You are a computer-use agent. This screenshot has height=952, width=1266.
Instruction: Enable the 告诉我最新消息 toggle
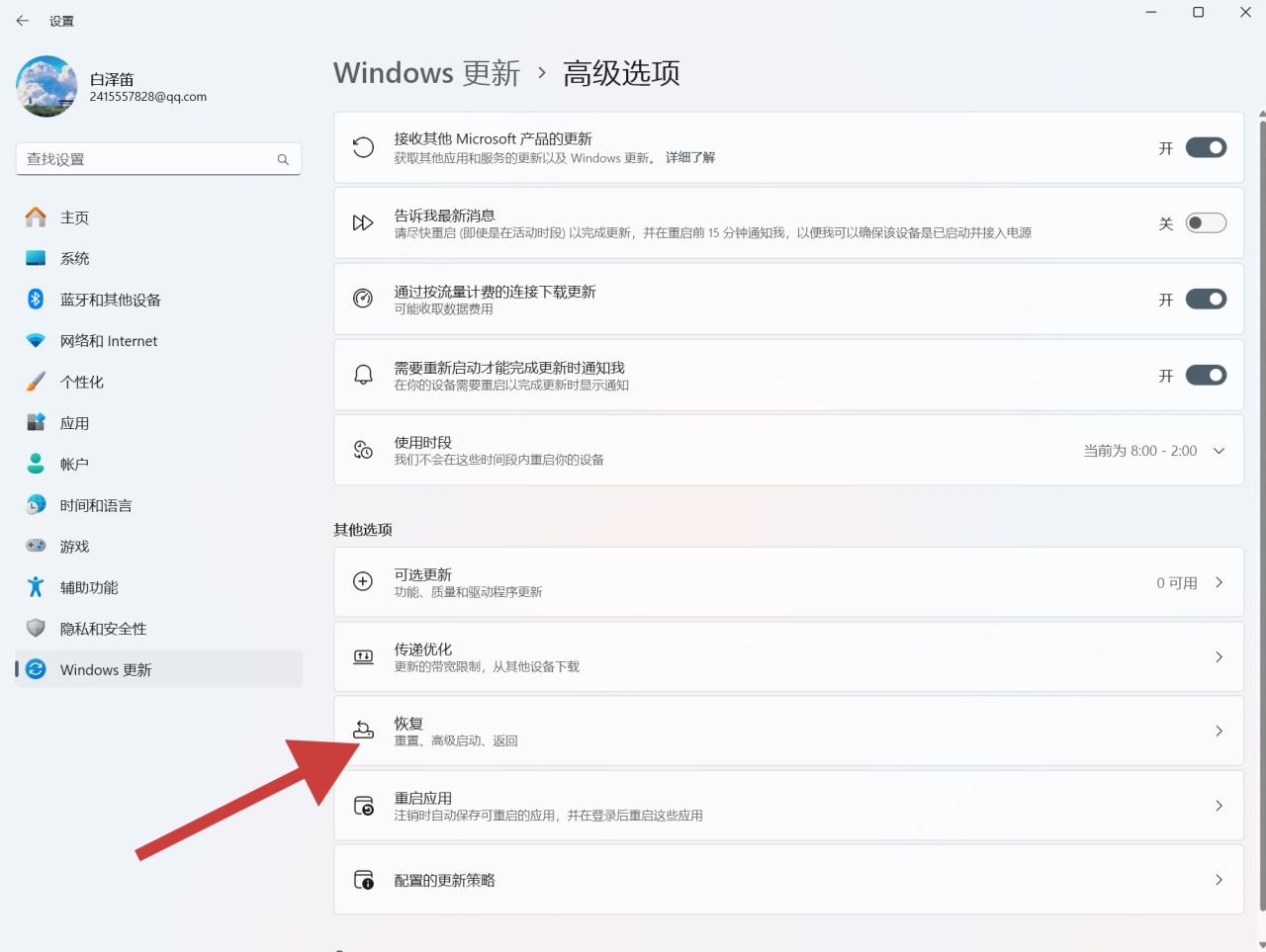point(1206,223)
